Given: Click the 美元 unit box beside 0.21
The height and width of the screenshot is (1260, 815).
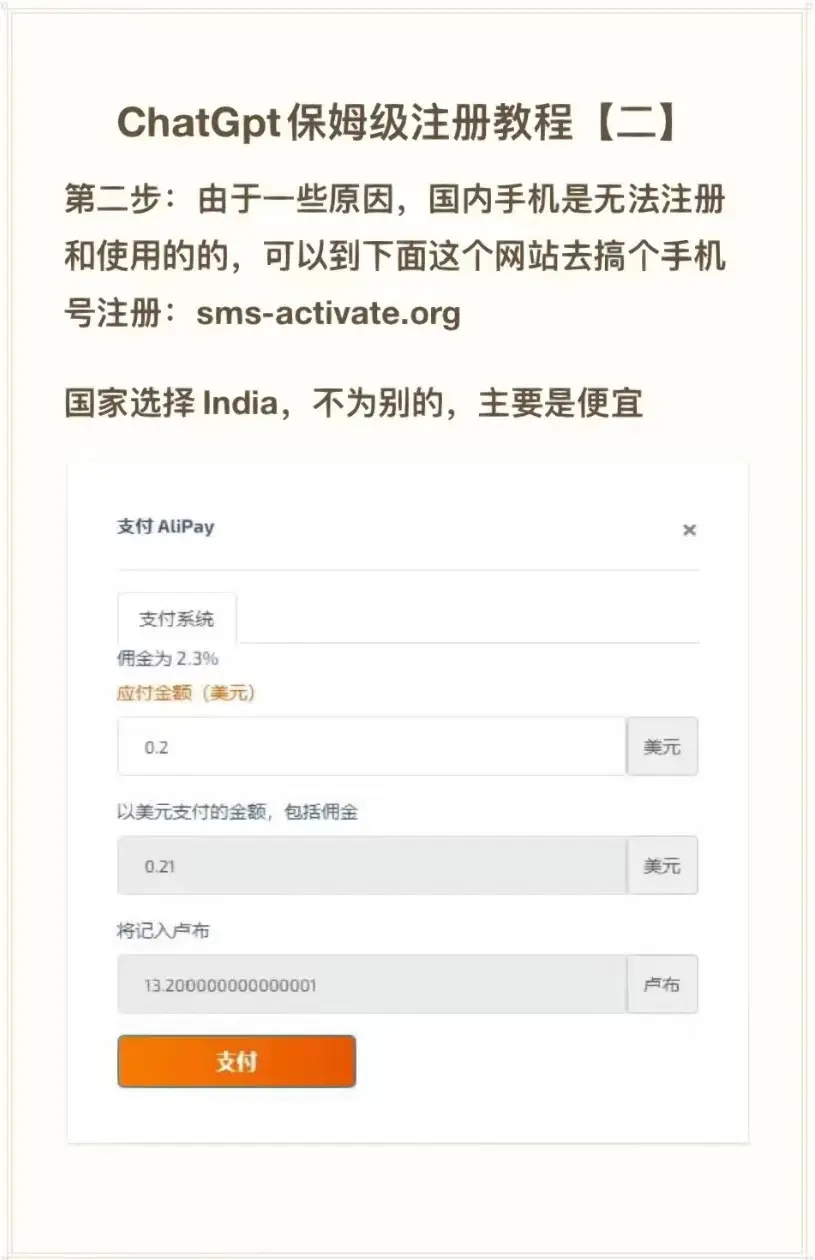Looking at the screenshot, I should pos(662,865).
